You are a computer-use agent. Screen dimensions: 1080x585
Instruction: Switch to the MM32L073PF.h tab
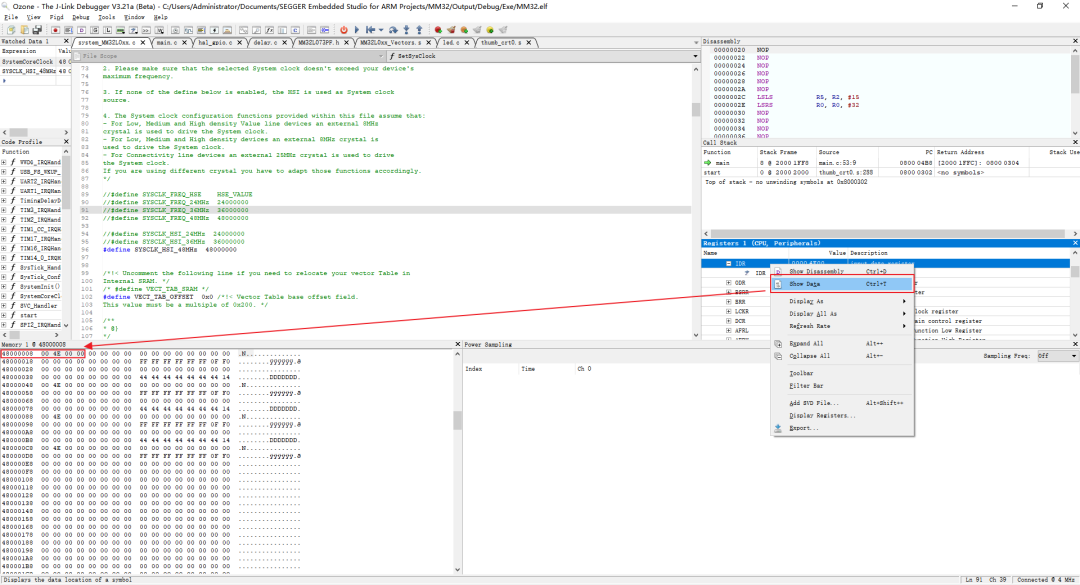(x=318, y=43)
